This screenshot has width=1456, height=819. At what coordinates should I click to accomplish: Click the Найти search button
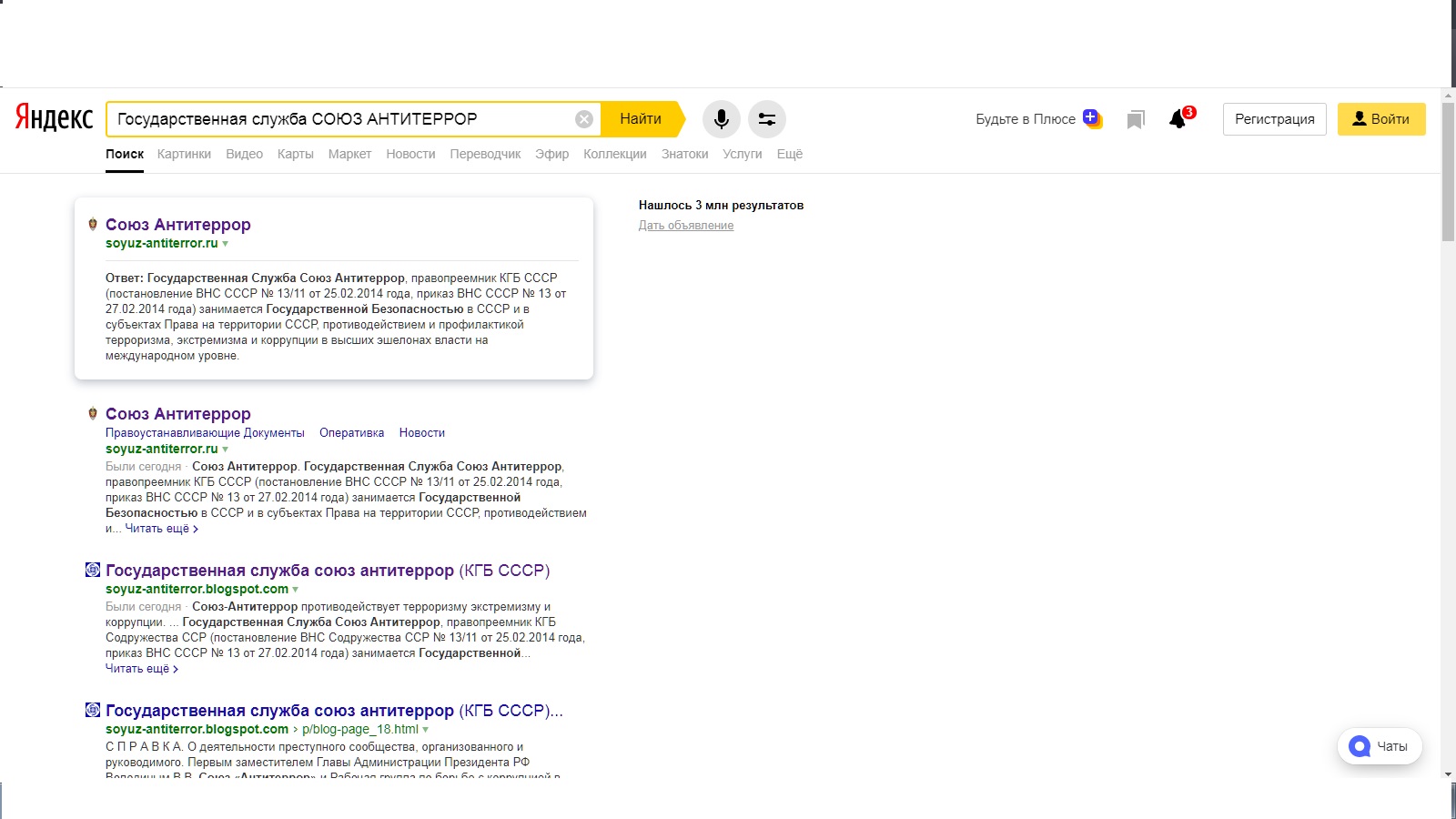tap(641, 119)
